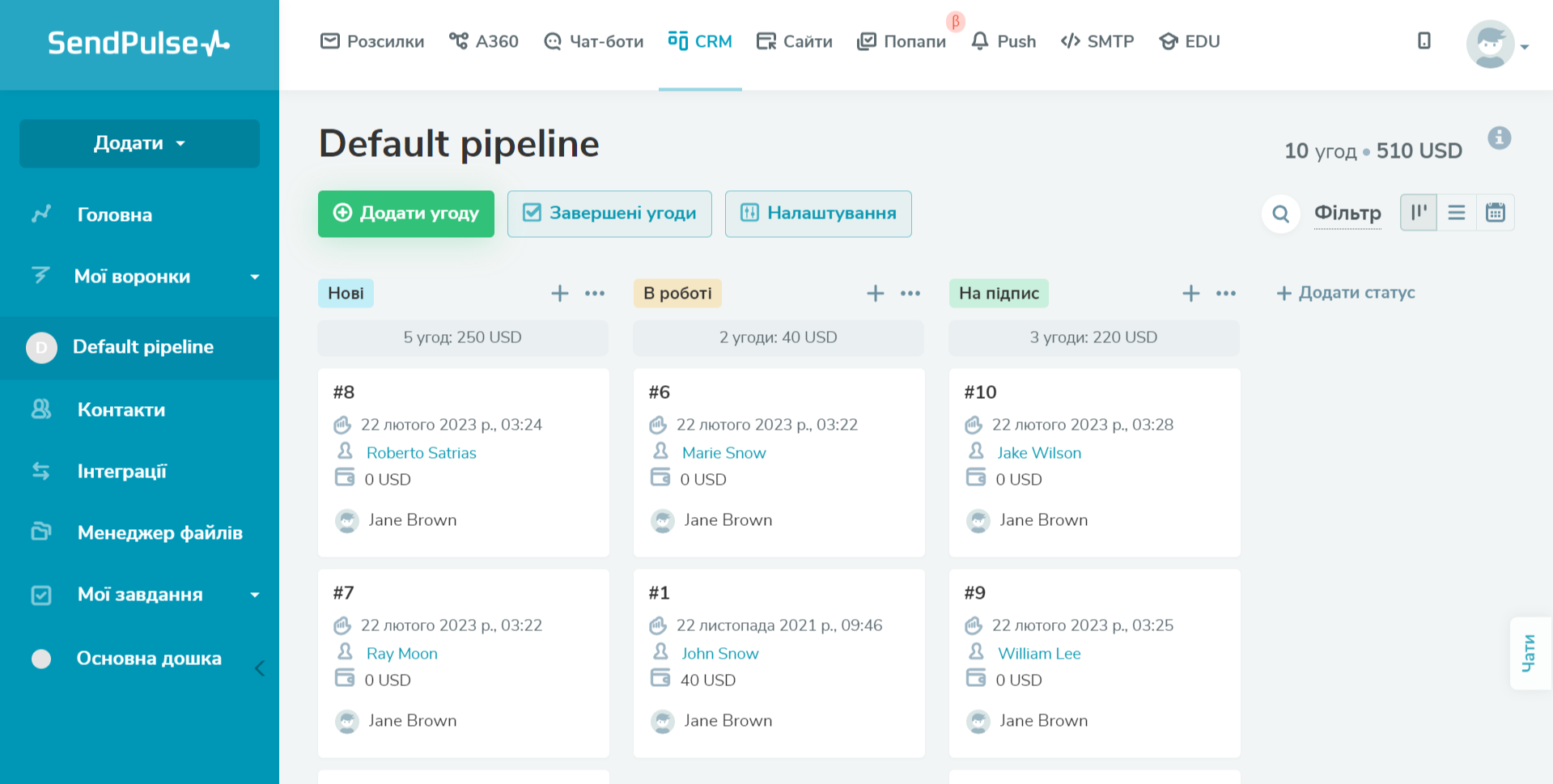The height and width of the screenshot is (784, 1553).
Task: Open the Чати side panel tab
Action: click(x=1529, y=653)
